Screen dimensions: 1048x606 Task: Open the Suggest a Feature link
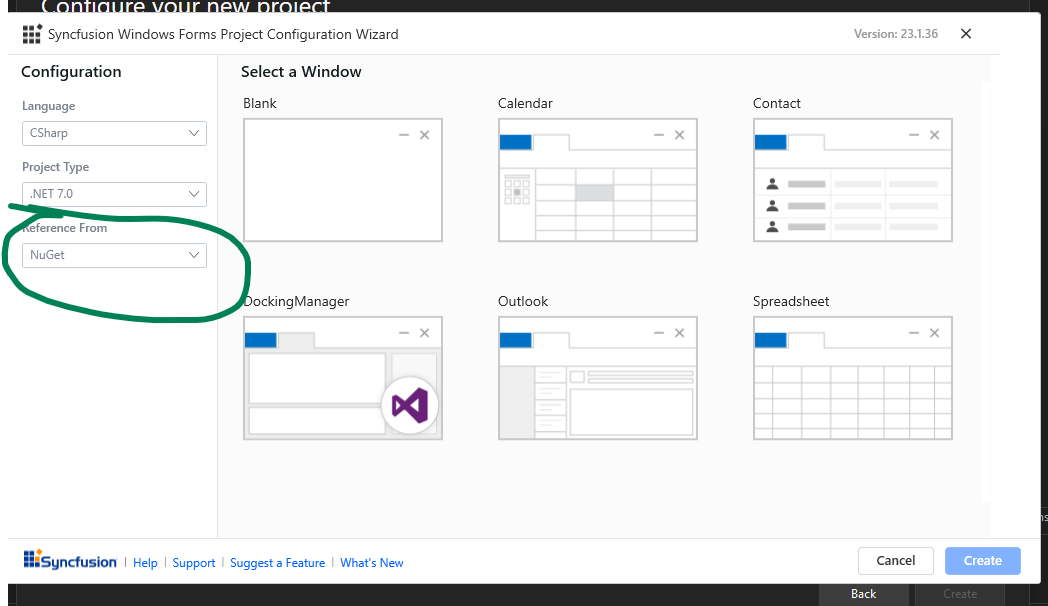click(277, 563)
